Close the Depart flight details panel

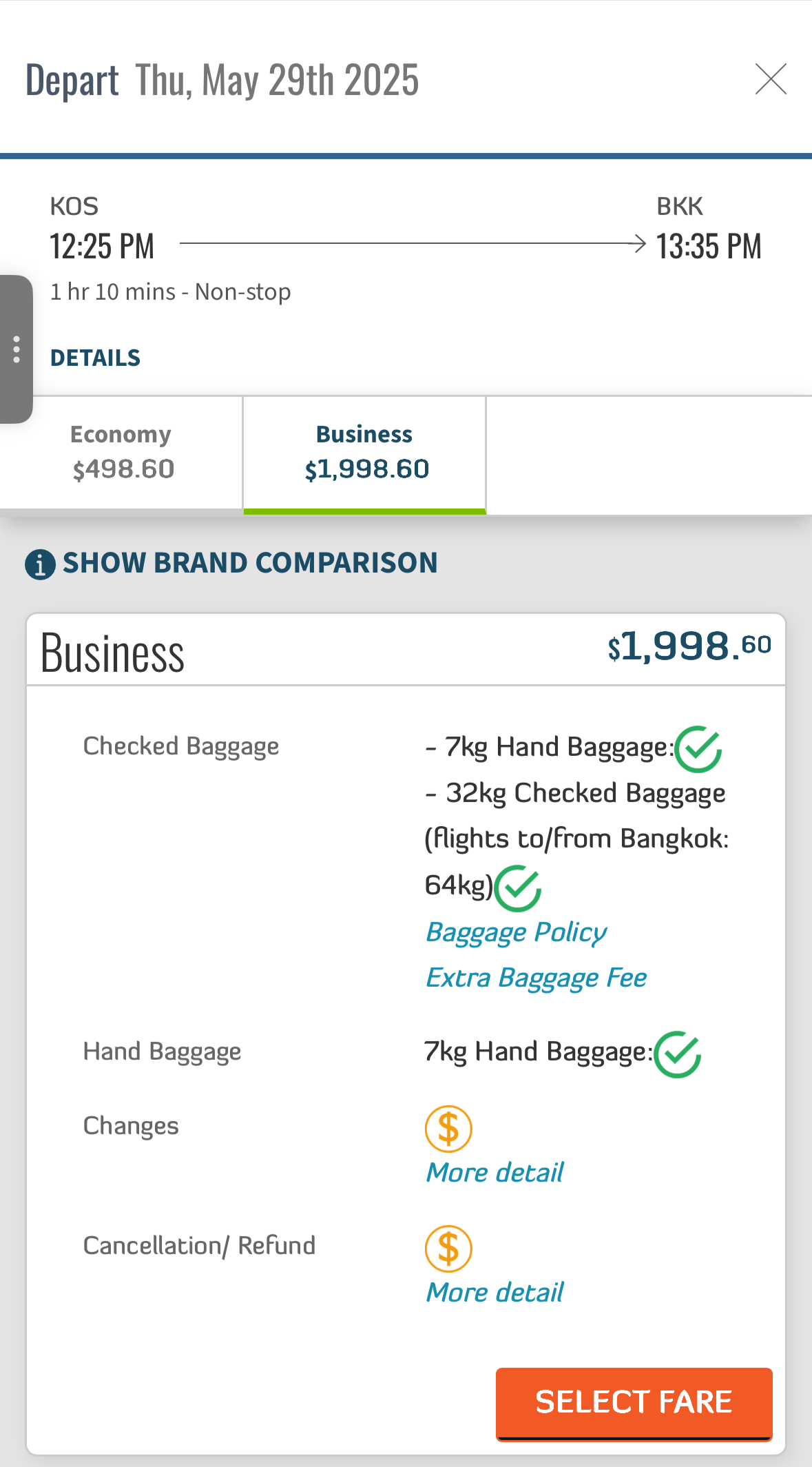click(771, 79)
